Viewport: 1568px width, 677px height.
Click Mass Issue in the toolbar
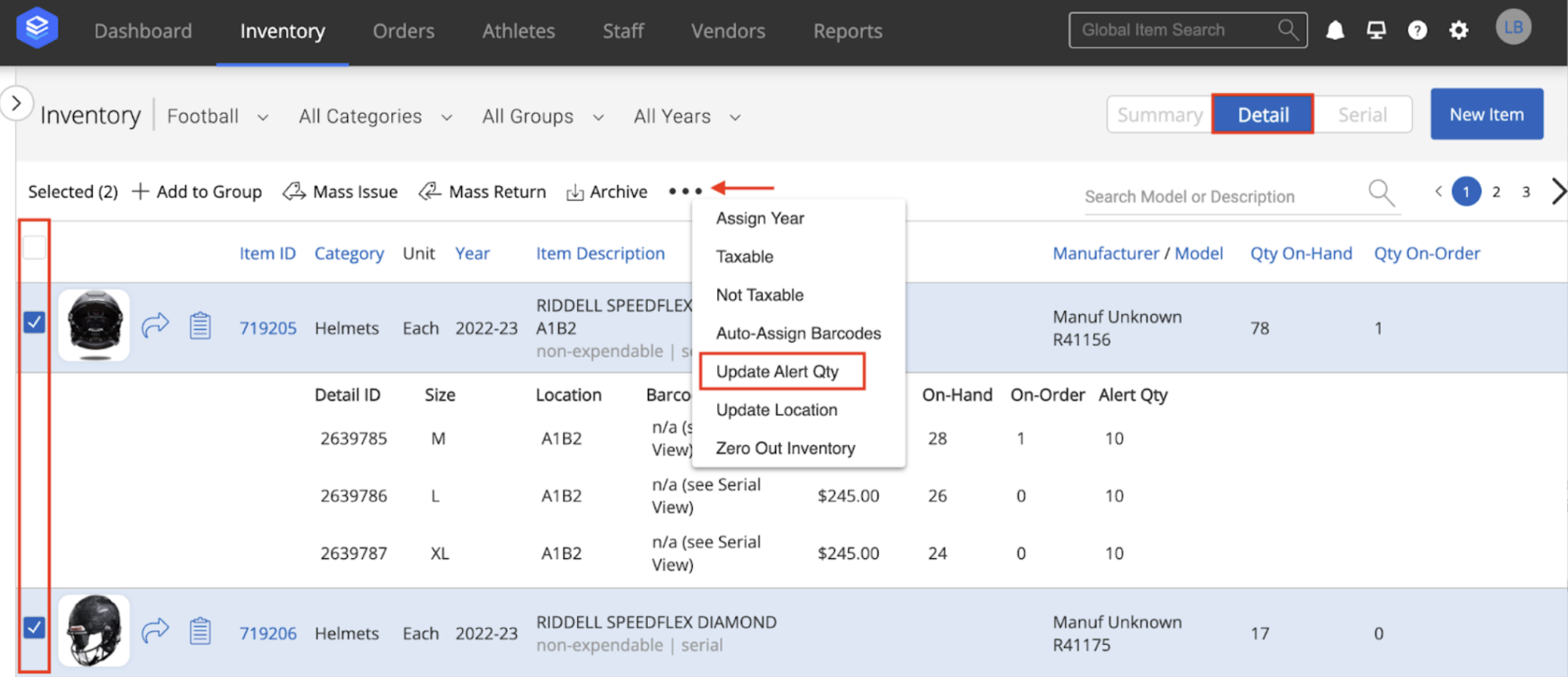(x=340, y=191)
